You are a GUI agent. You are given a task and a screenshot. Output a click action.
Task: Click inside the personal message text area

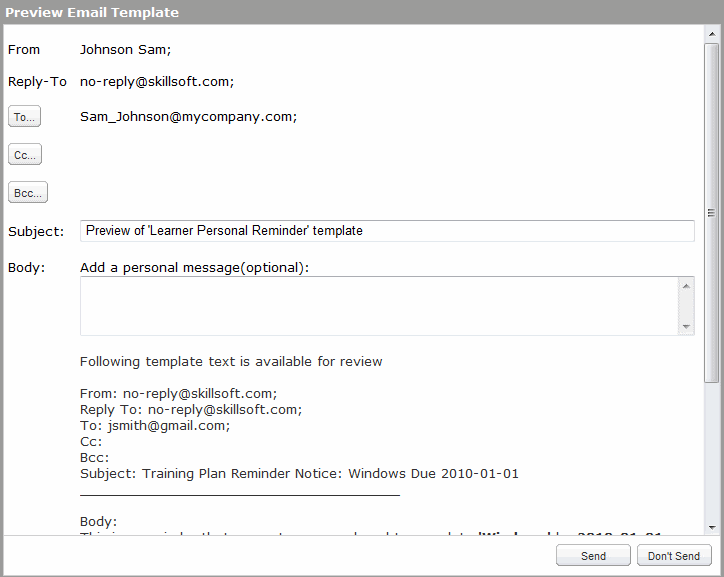379,306
